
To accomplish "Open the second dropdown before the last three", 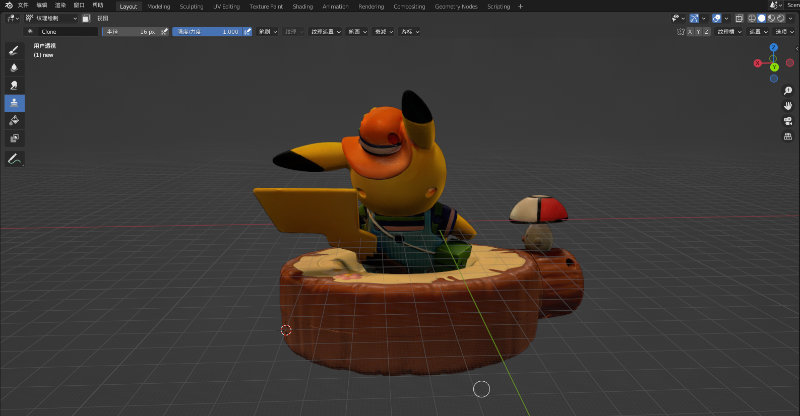I will click(324, 32).
